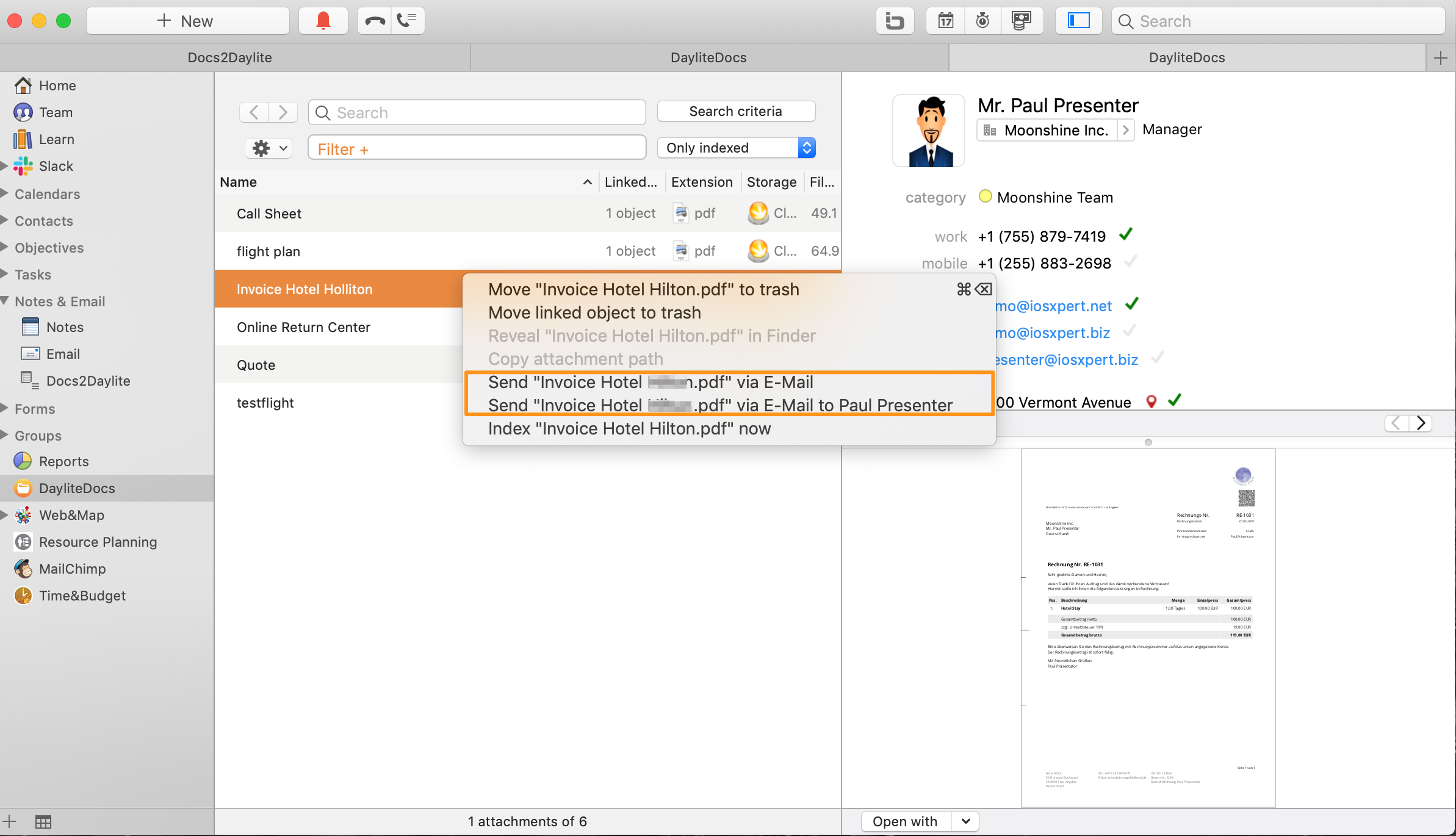1456x836 pixels.
Task: Open the gear actions dropdown
Action: pos(269,148)
